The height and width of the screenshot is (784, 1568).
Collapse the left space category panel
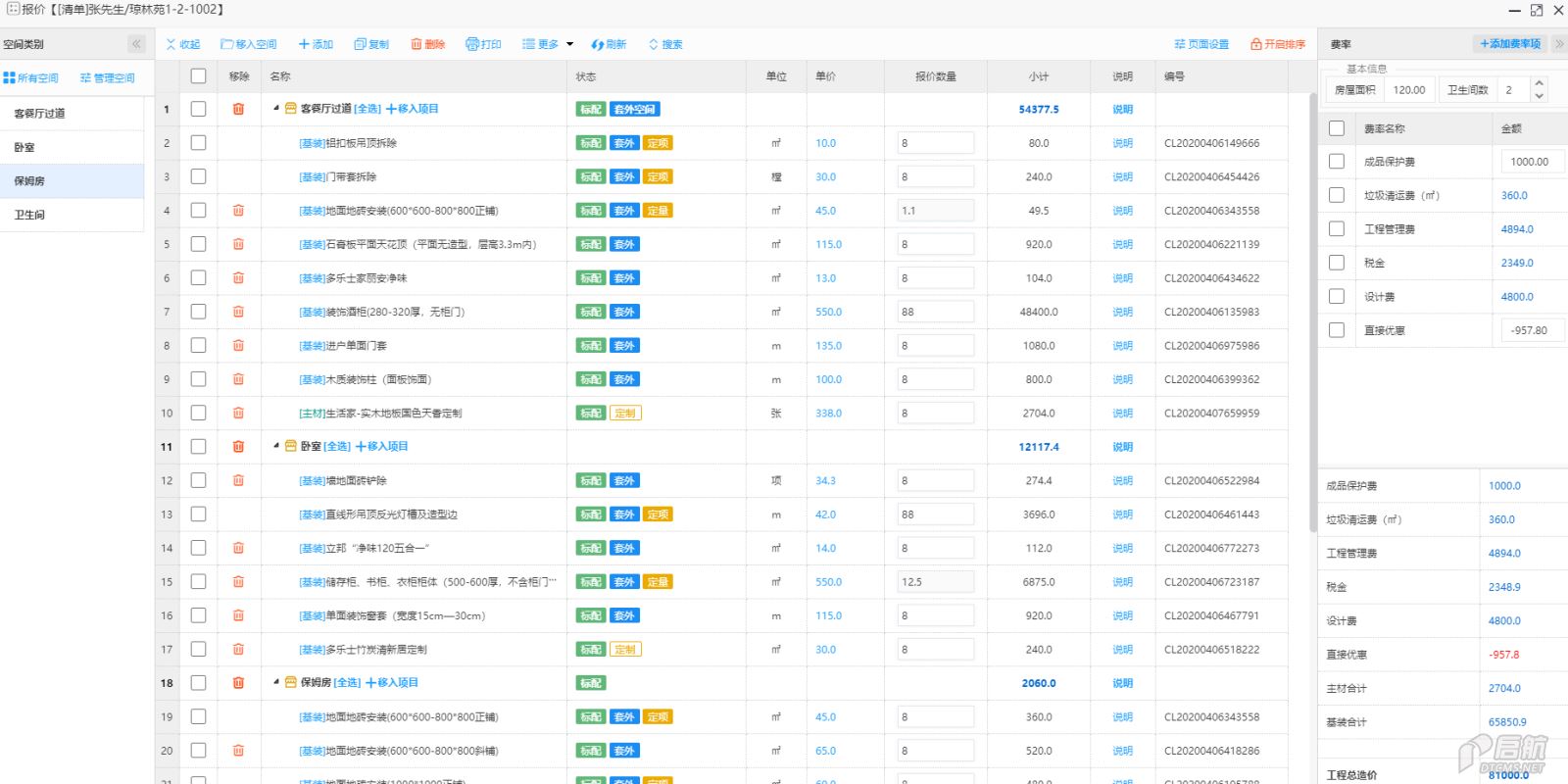pyautogui.click(x=136, y=44)
